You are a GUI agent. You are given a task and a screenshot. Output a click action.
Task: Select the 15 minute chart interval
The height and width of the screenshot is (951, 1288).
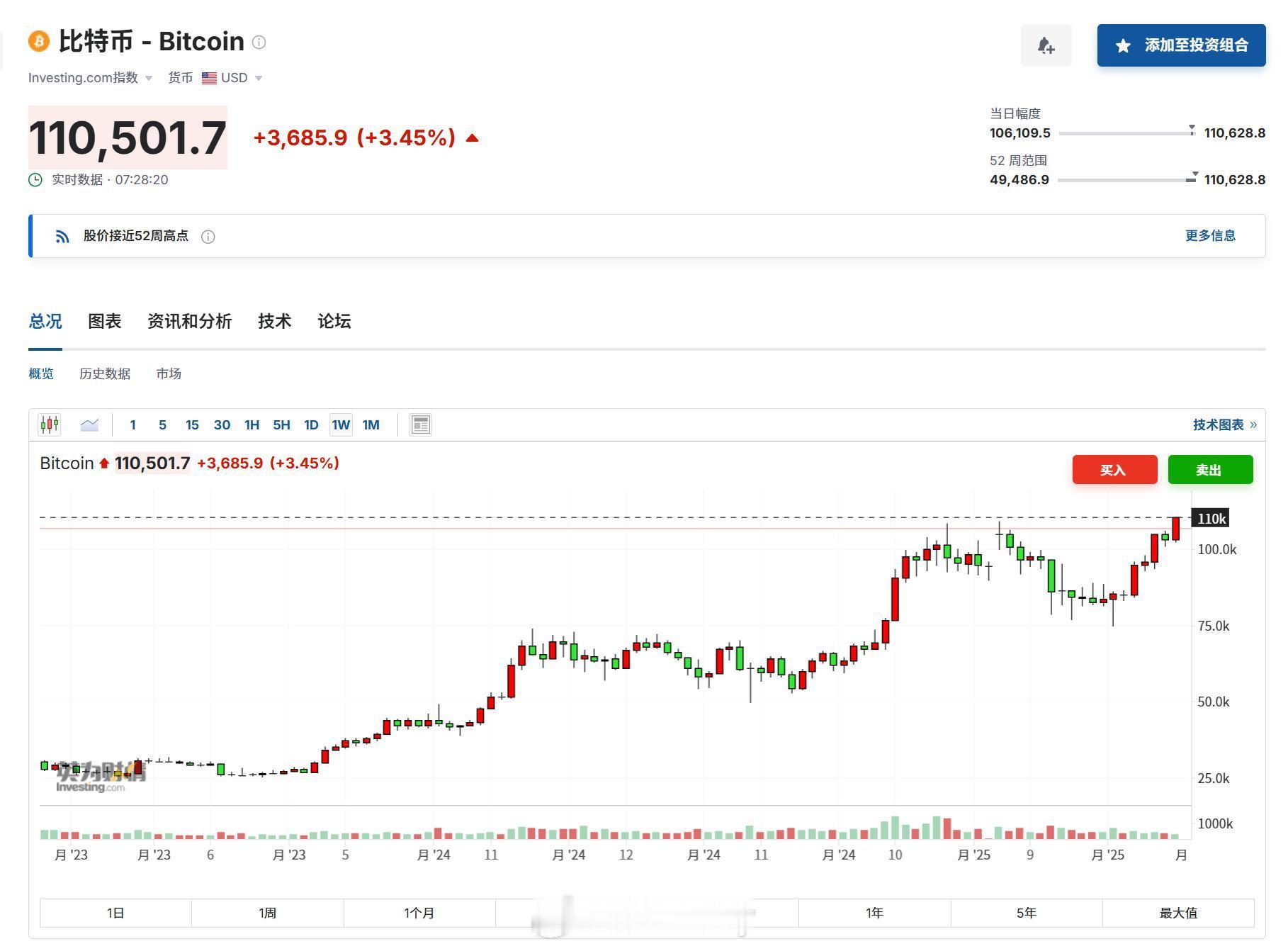coord(192,425)
